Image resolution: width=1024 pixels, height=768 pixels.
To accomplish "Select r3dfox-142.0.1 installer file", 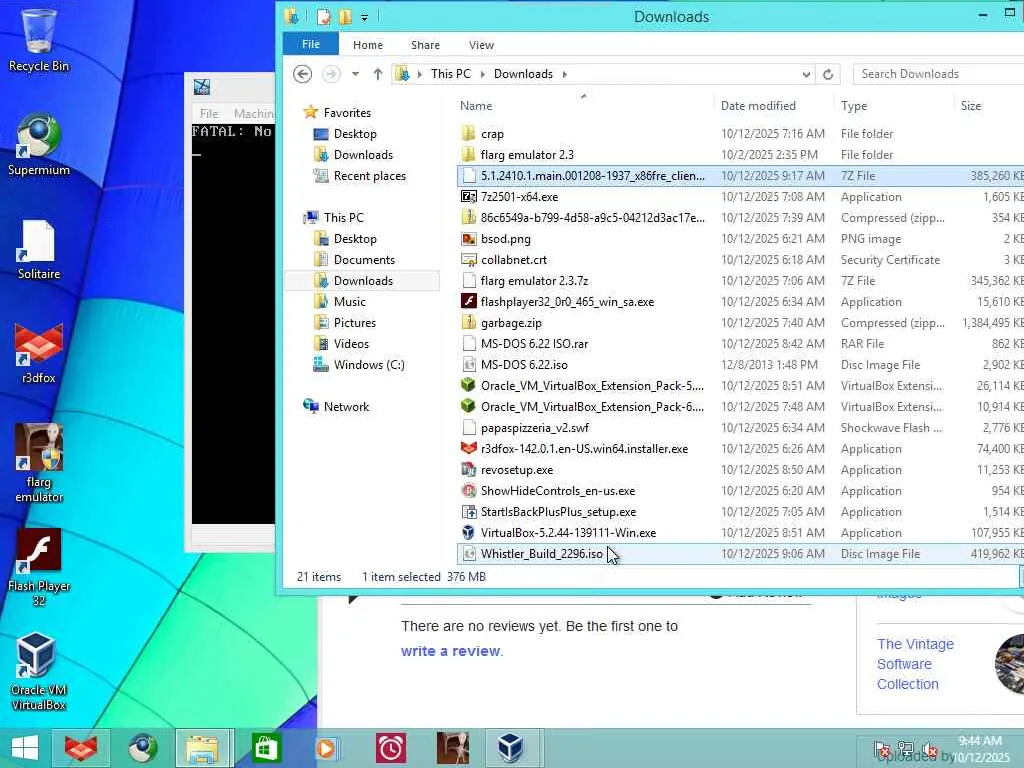I will coord(584,449).
